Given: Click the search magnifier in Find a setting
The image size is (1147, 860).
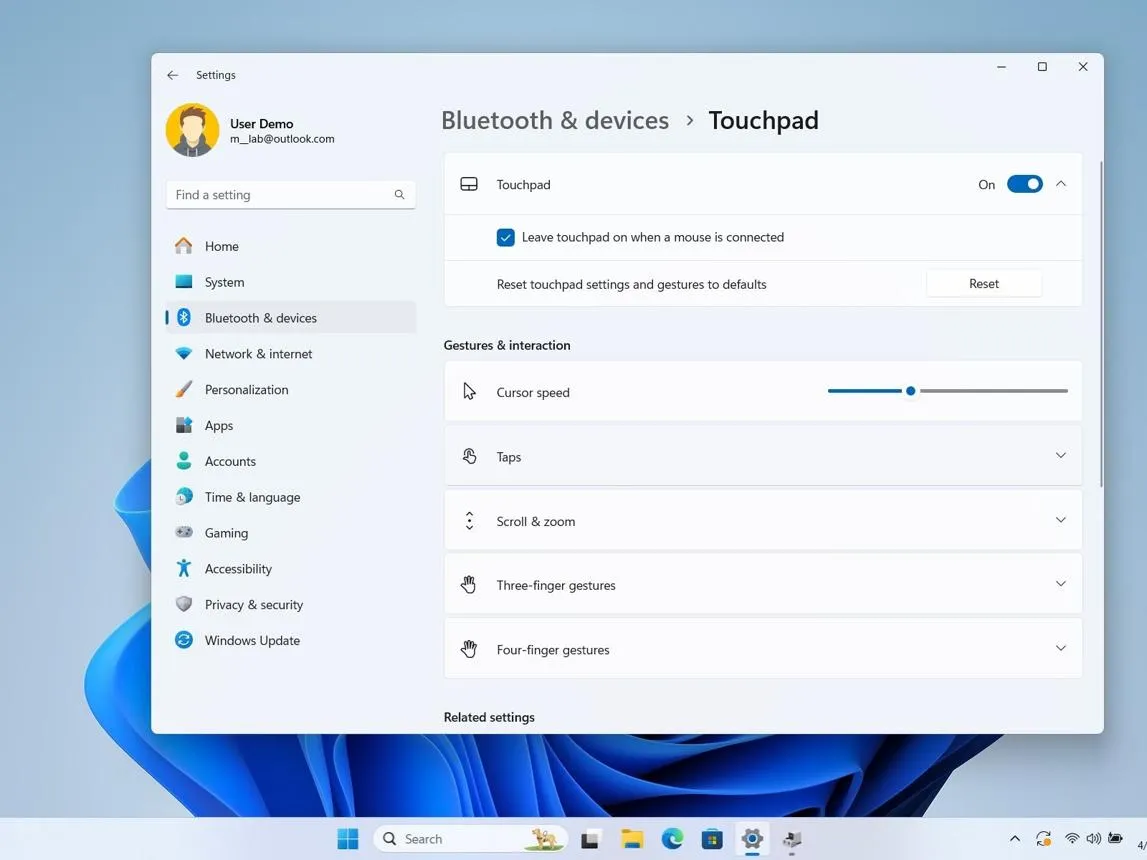Looking at the screenshot, I should [399, 195].
